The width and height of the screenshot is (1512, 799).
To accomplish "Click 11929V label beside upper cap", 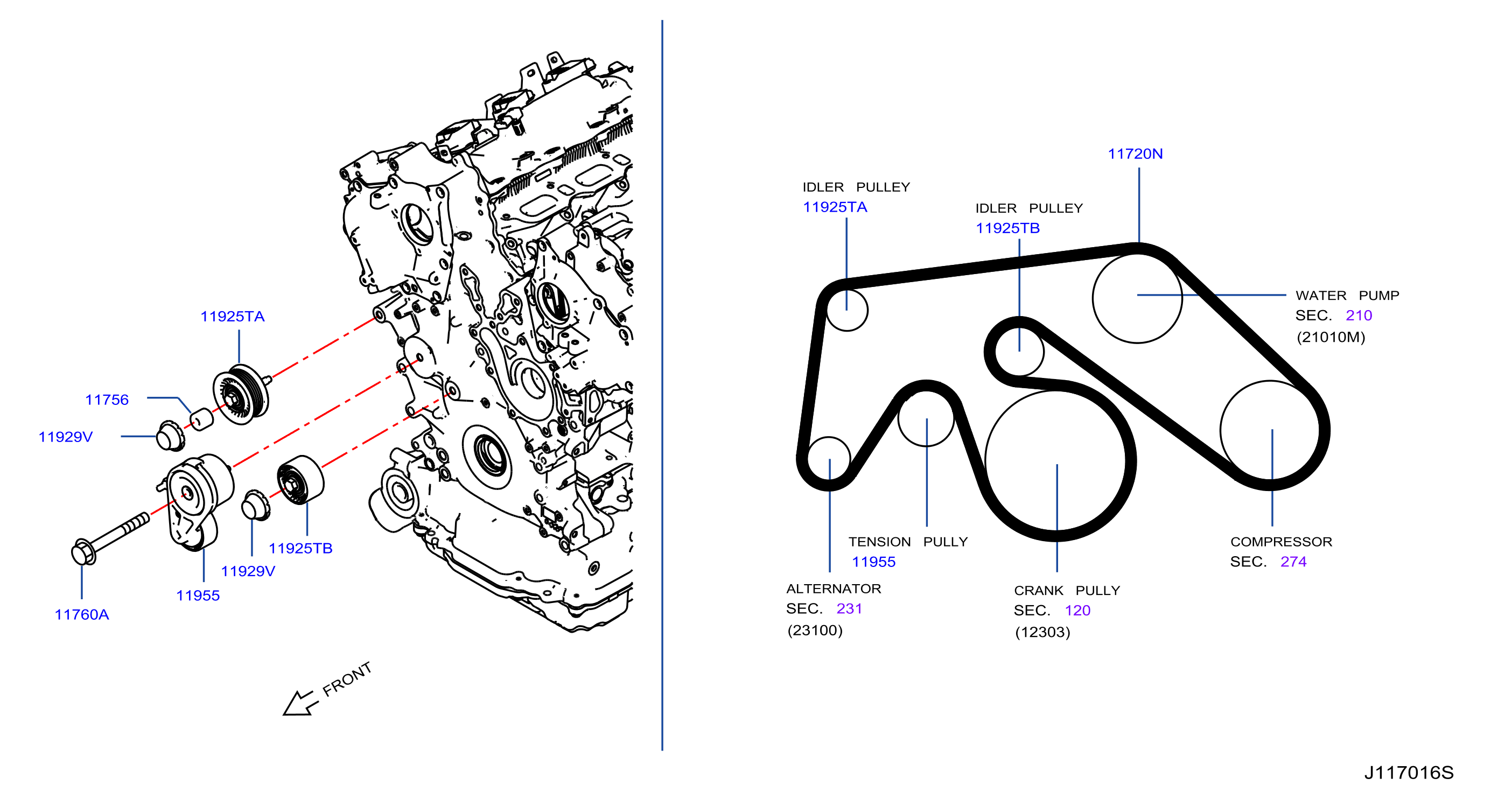I will pos(65,437).
